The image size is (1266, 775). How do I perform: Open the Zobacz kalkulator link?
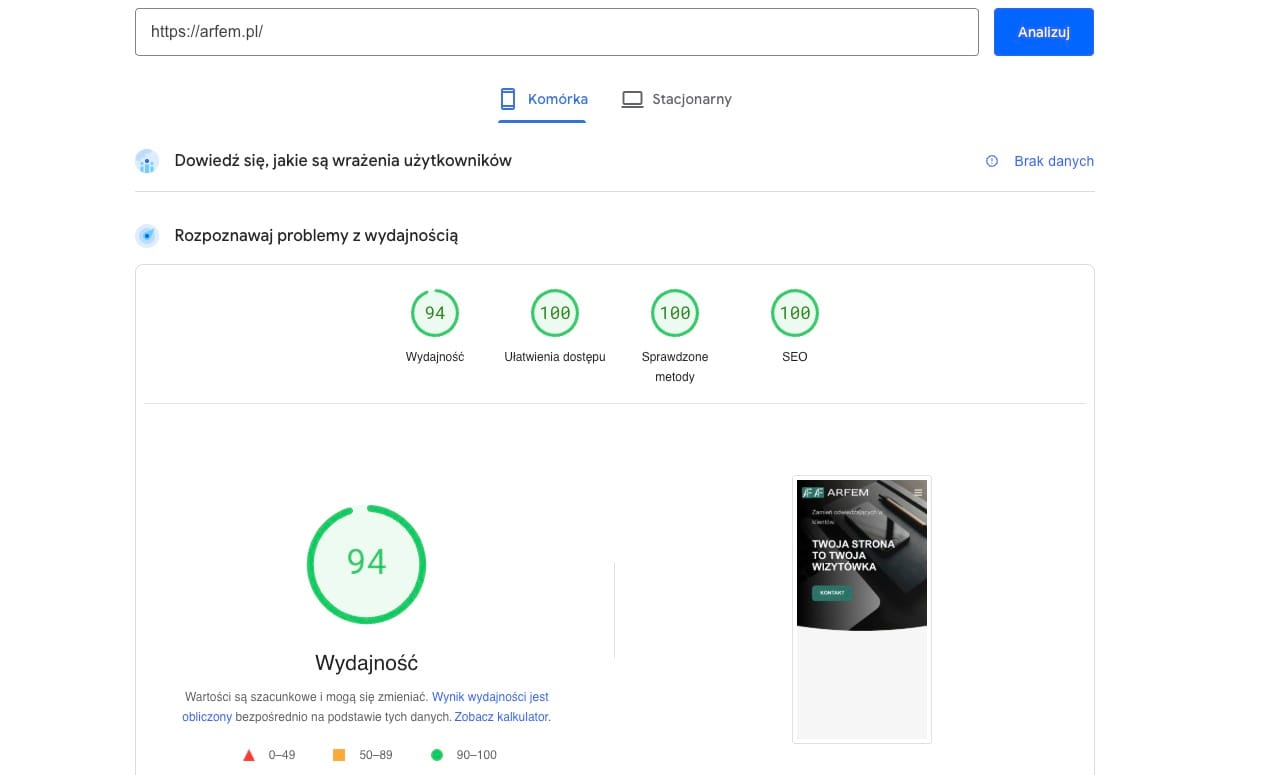[501, 717]
